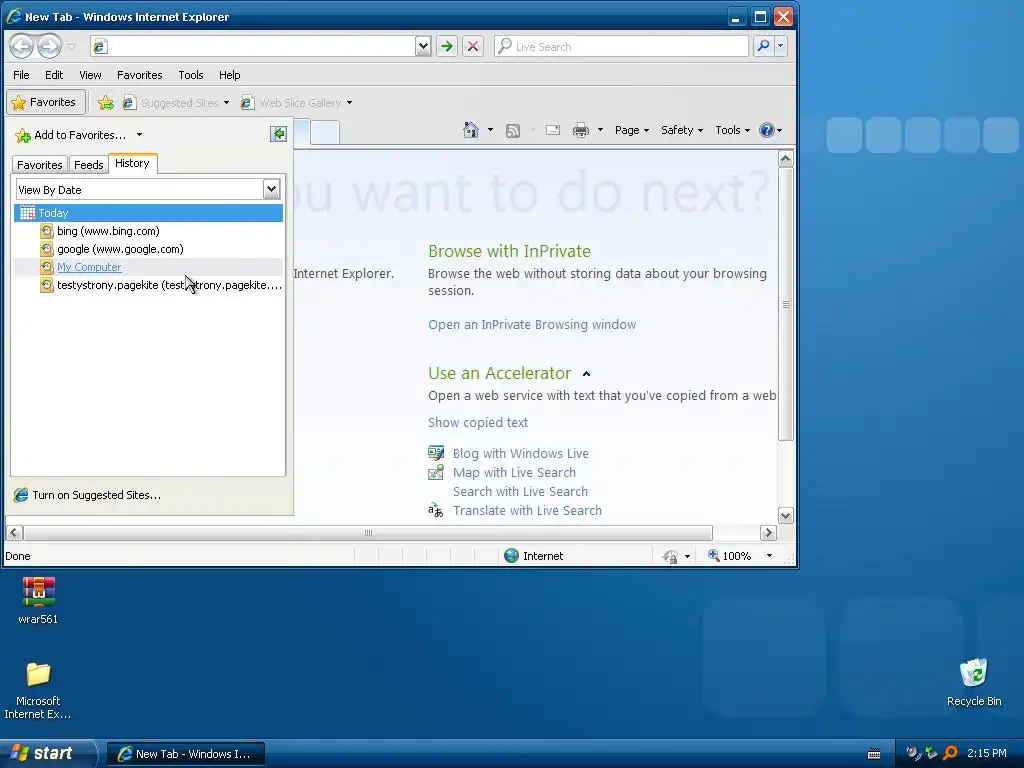Select the History tab
The width and height of the screenshot is (1024, 768).
[133, 163]
